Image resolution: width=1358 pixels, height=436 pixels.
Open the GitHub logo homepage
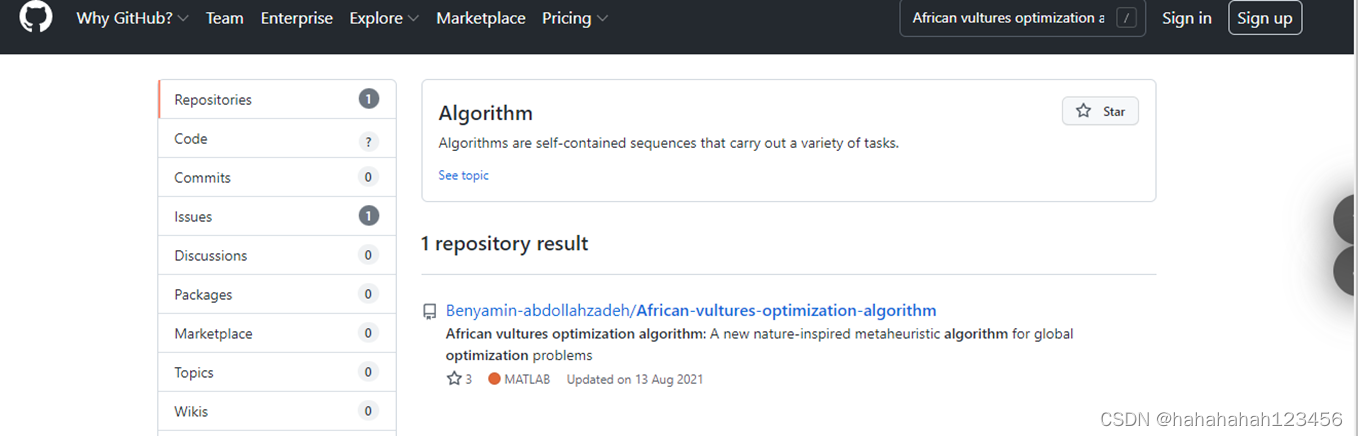(35, 17)
